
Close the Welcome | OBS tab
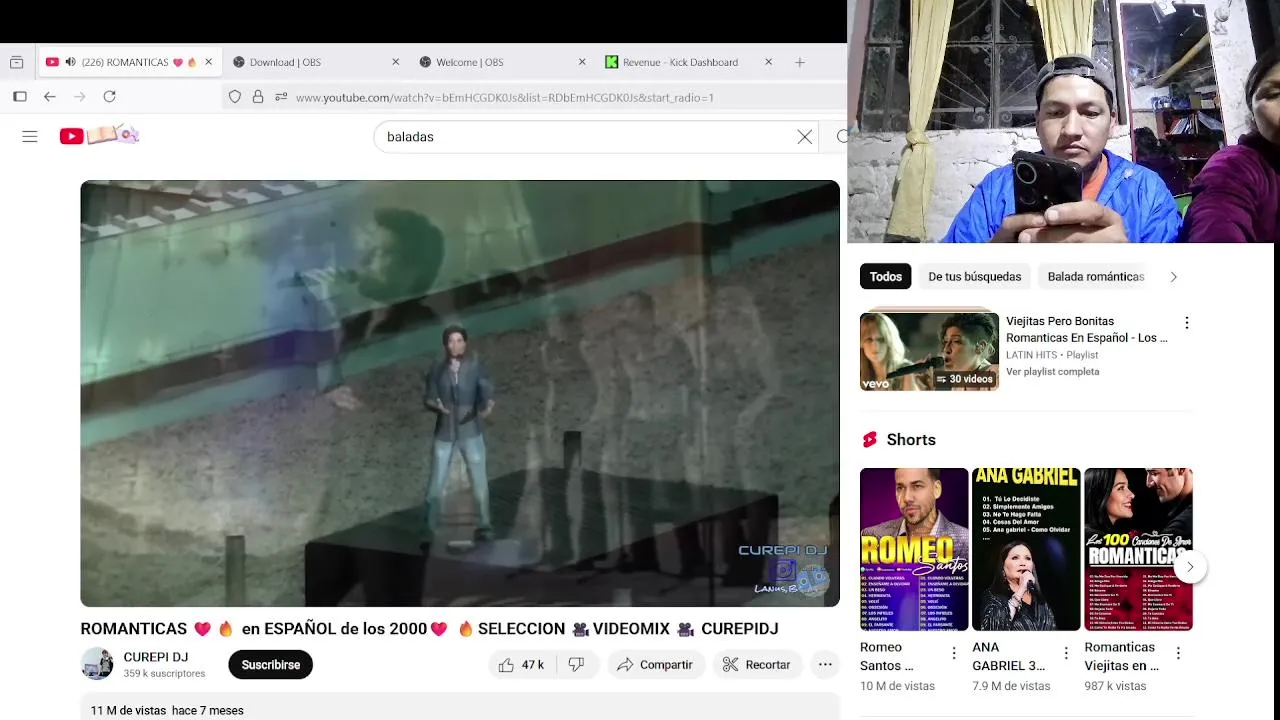(582, 62)
